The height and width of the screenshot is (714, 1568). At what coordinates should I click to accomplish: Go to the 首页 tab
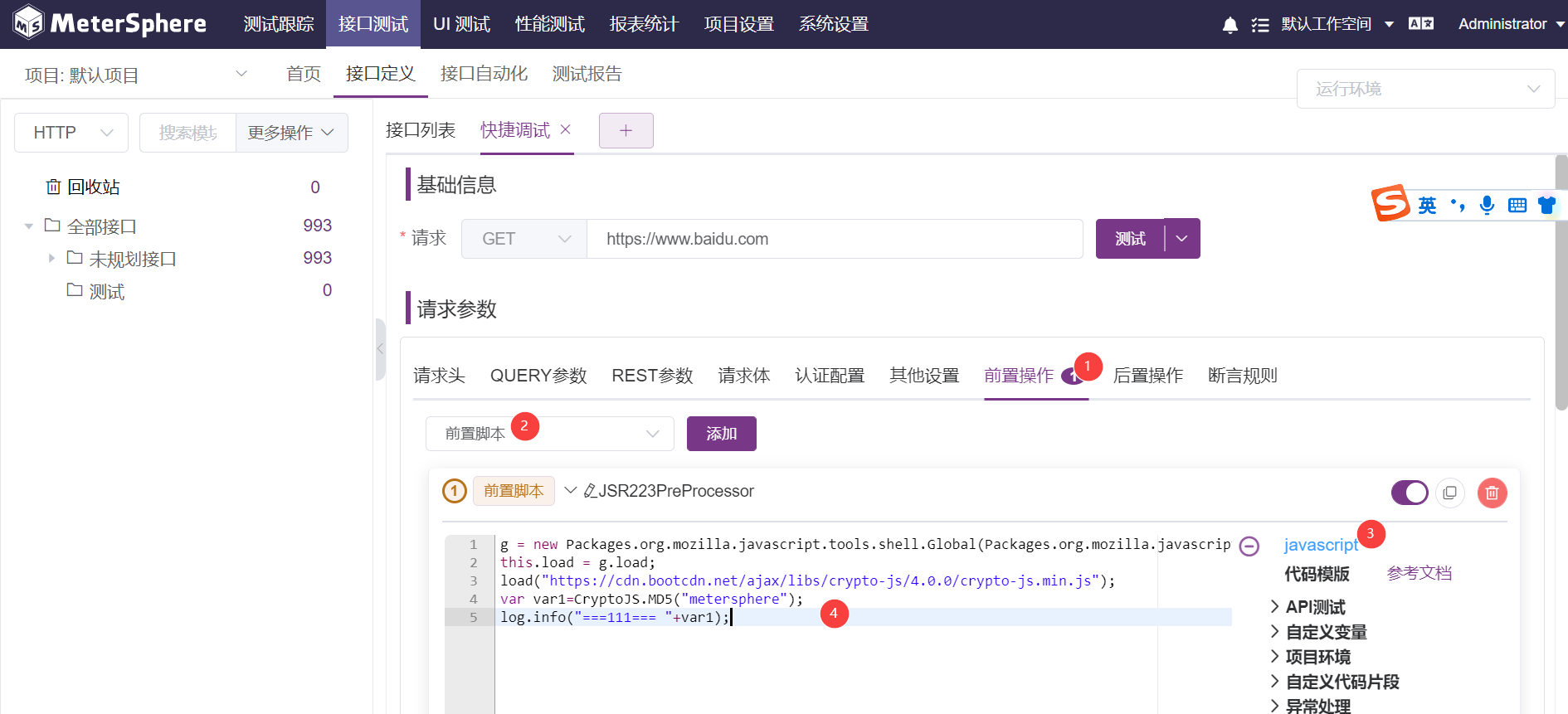(304, 74)
